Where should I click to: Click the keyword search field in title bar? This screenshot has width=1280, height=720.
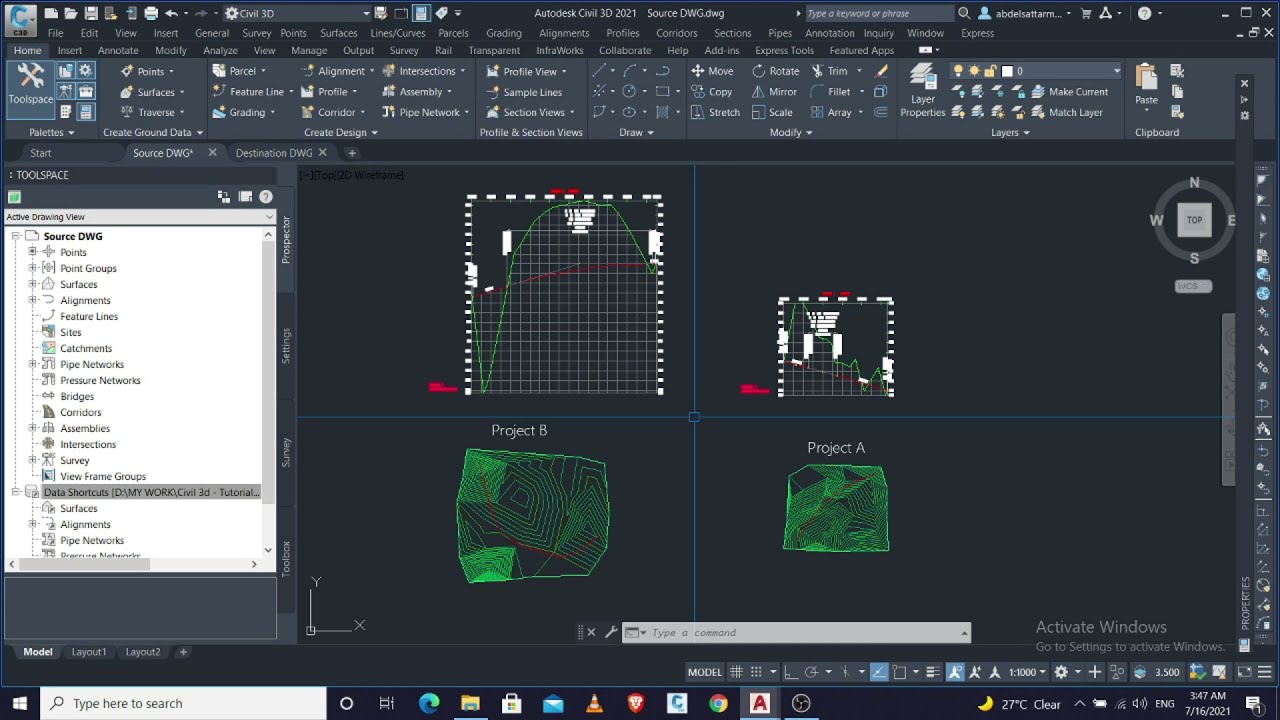[878, 14]
